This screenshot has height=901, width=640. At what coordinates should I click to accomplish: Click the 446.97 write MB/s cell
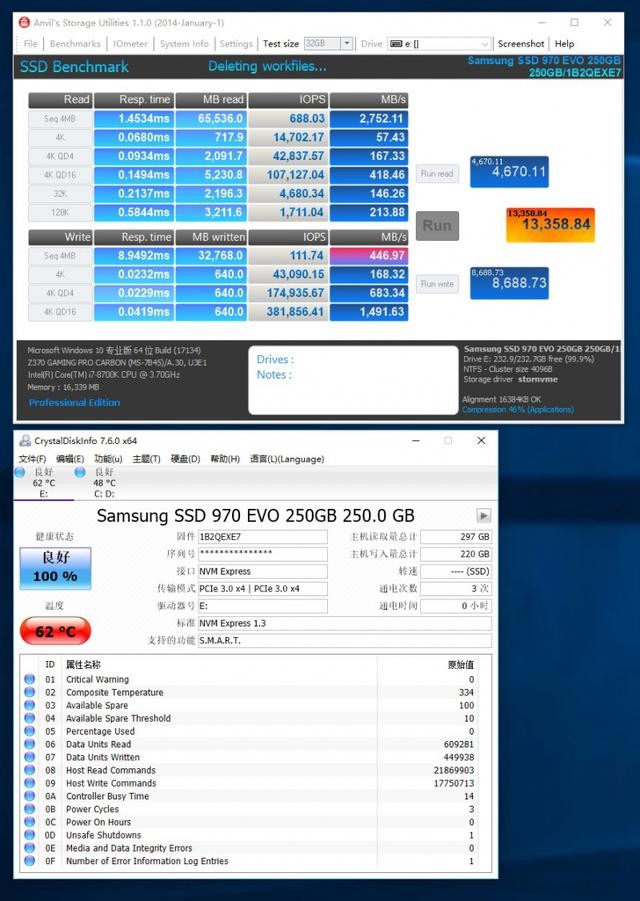coord(369,256)
